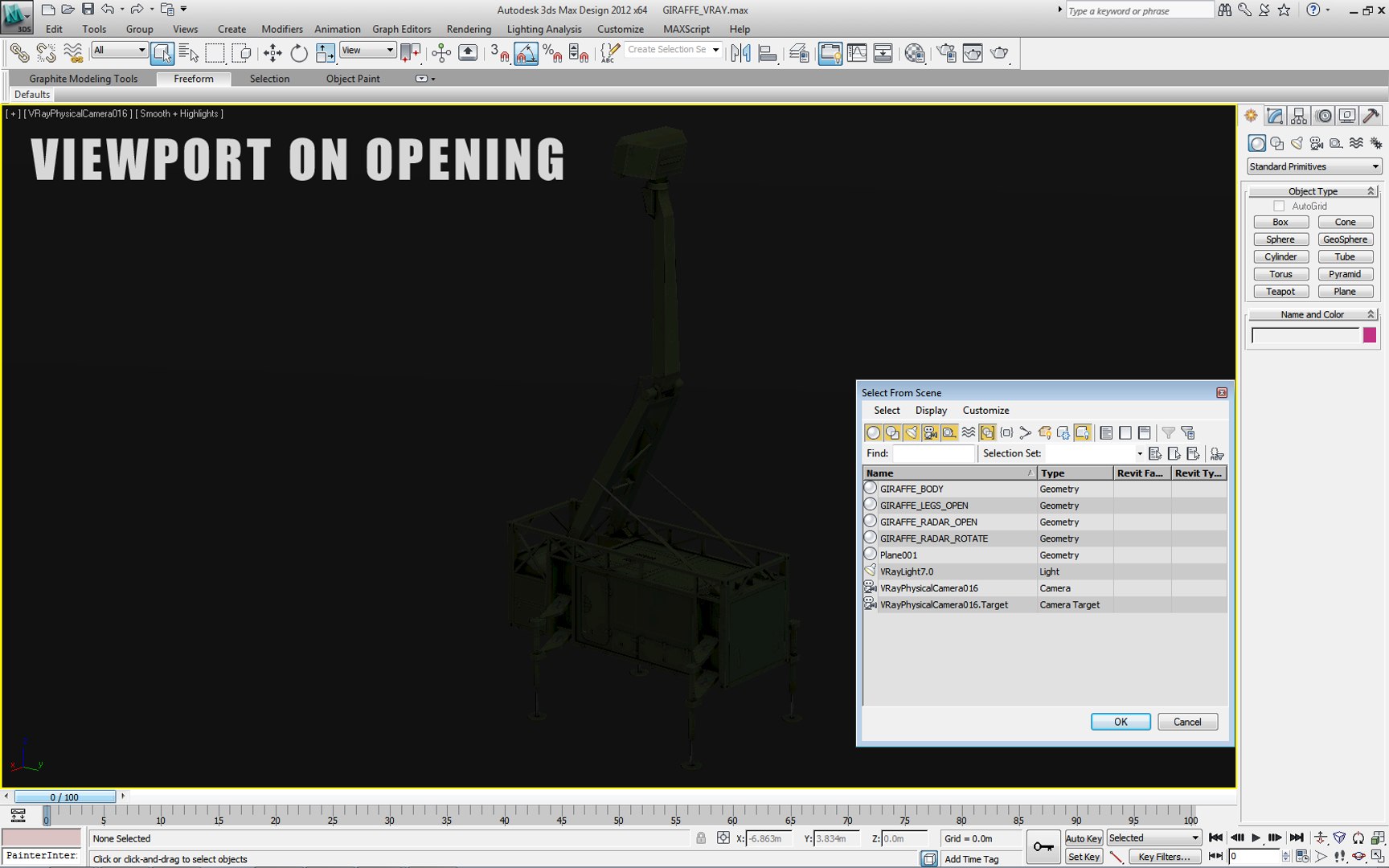1389x868 pixels.
Task: Open the key filter Selected dropdown
Action: click(1153, 838)
